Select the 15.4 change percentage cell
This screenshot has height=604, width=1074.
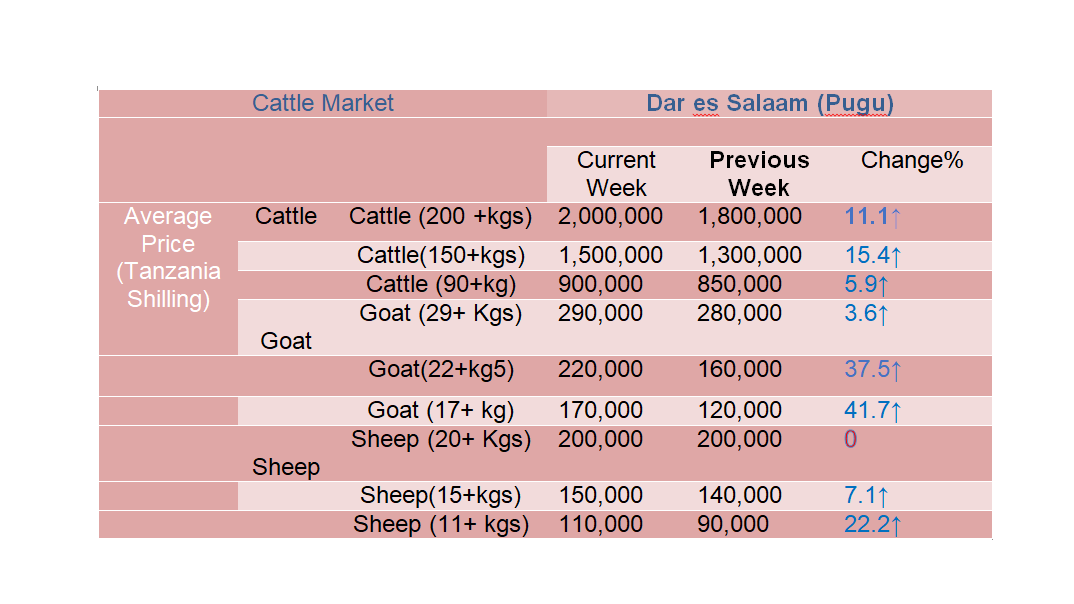[x=873, y=256]
